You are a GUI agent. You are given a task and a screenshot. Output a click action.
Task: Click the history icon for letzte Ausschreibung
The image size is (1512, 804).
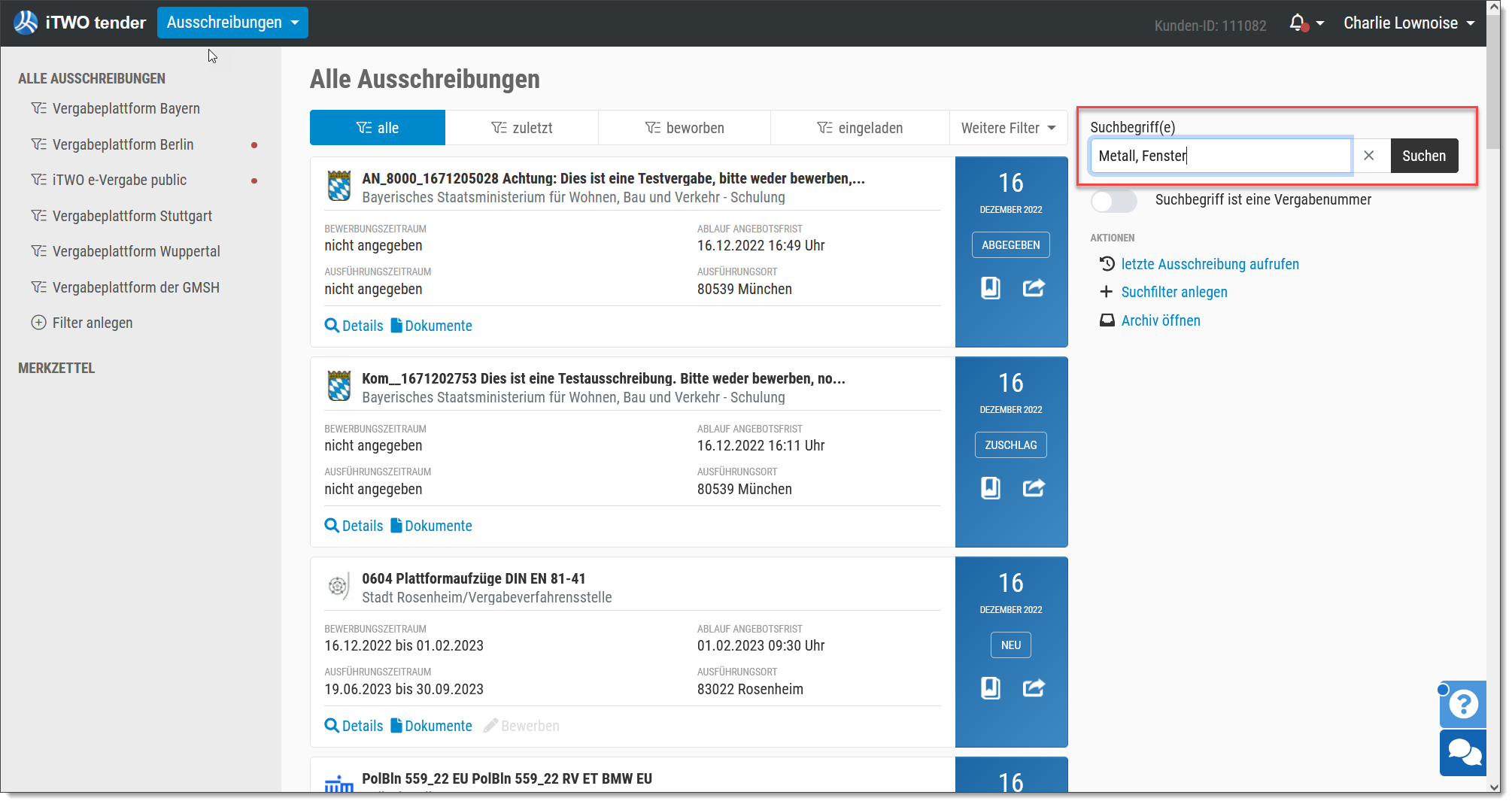[x=1107, y=264]
